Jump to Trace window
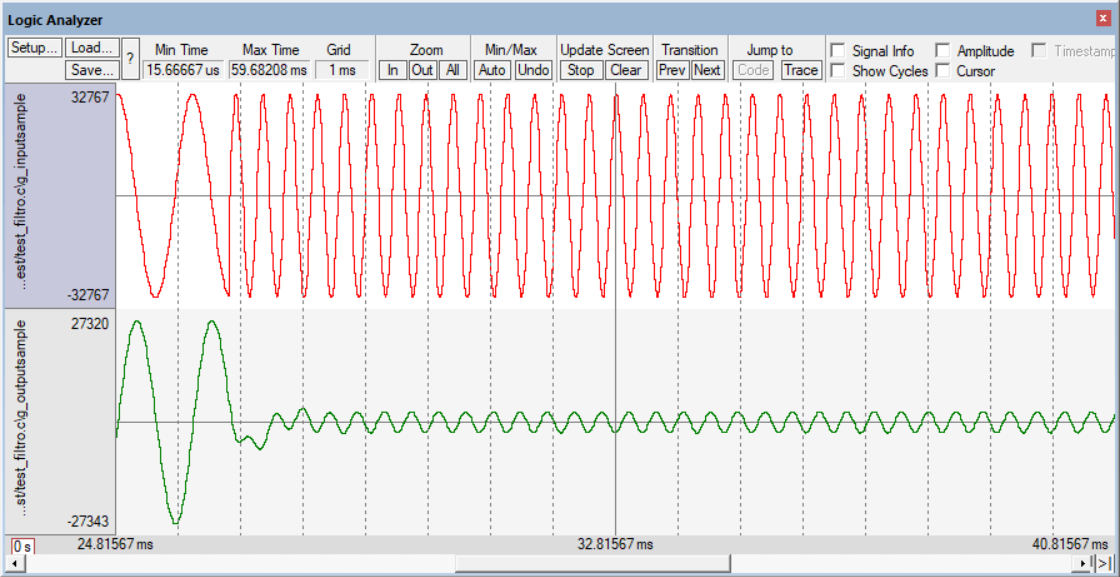This screenshot has width=1120, height=577. (800, 70)
